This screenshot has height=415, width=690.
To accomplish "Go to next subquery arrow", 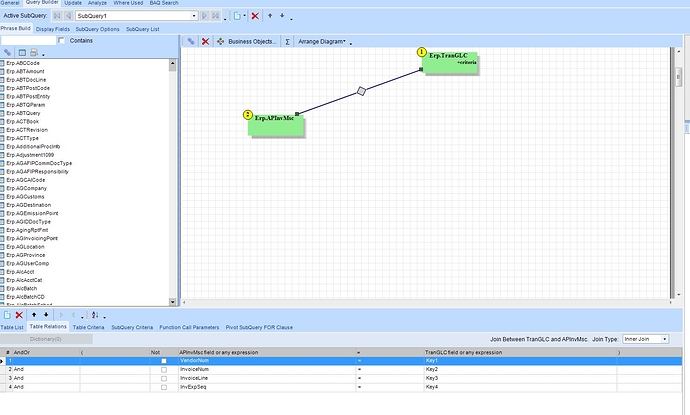I will 204,16.
